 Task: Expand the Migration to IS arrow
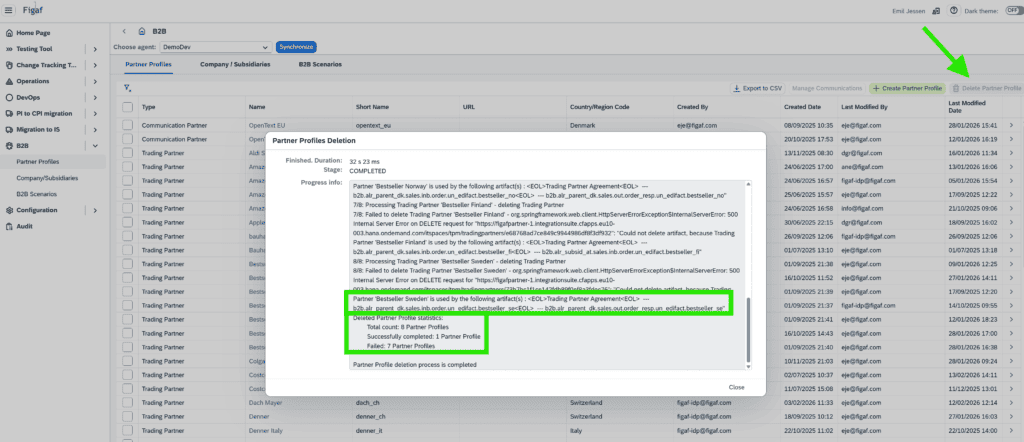[x=95, y=130]
